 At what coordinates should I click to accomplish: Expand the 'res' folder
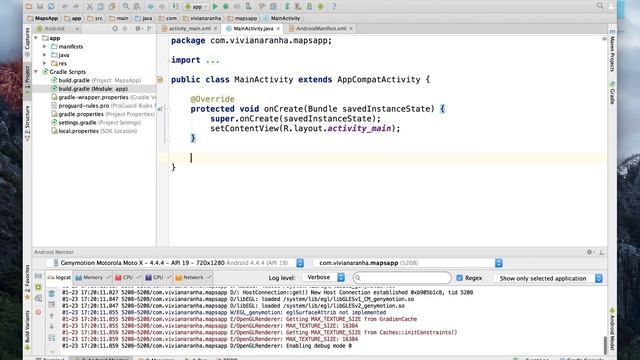44,63
